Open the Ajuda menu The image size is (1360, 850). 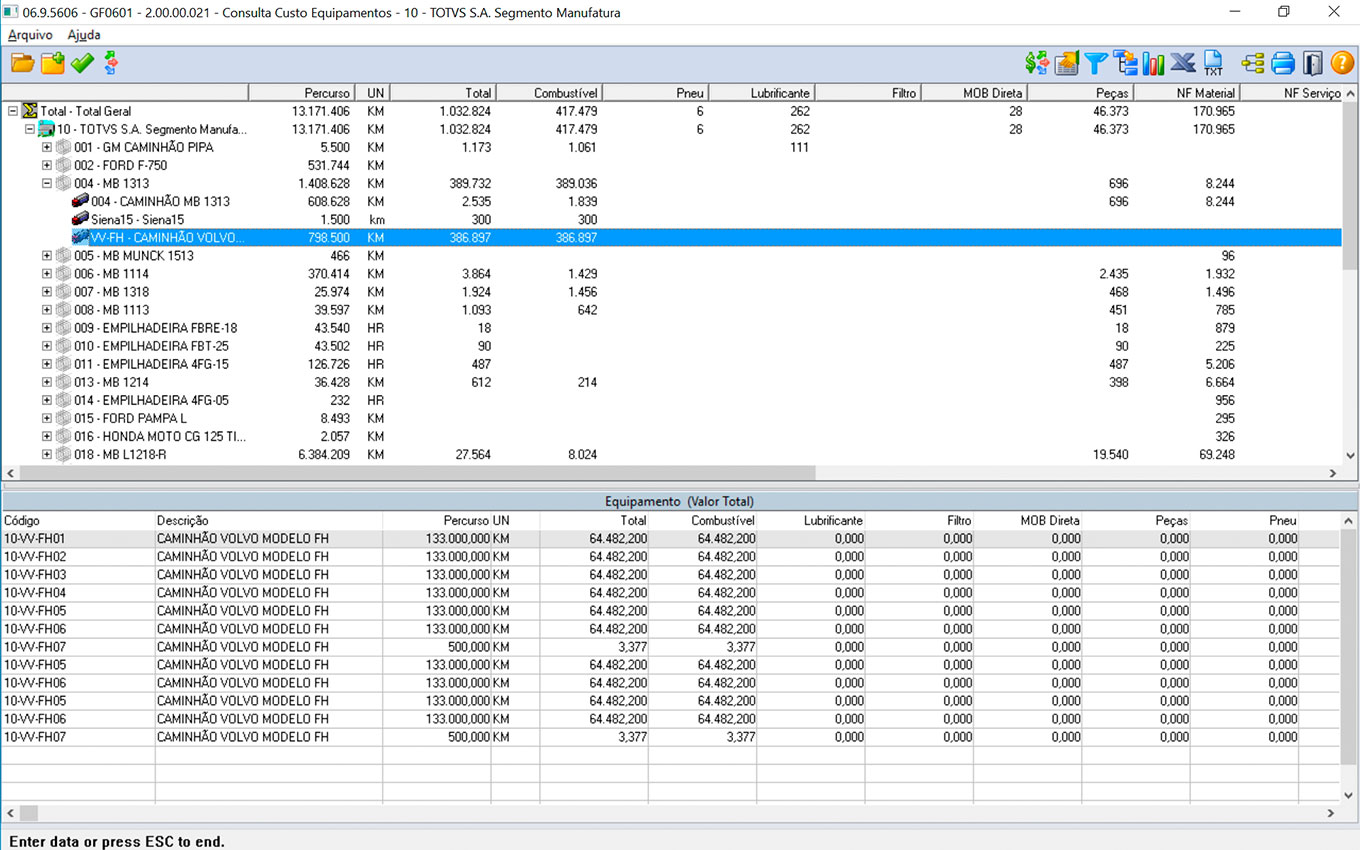84,35
